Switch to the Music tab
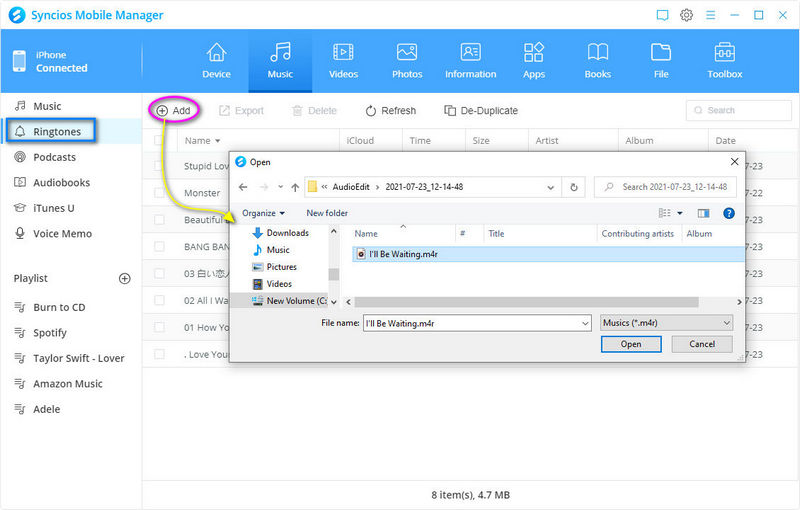 (x=280, y=61)
